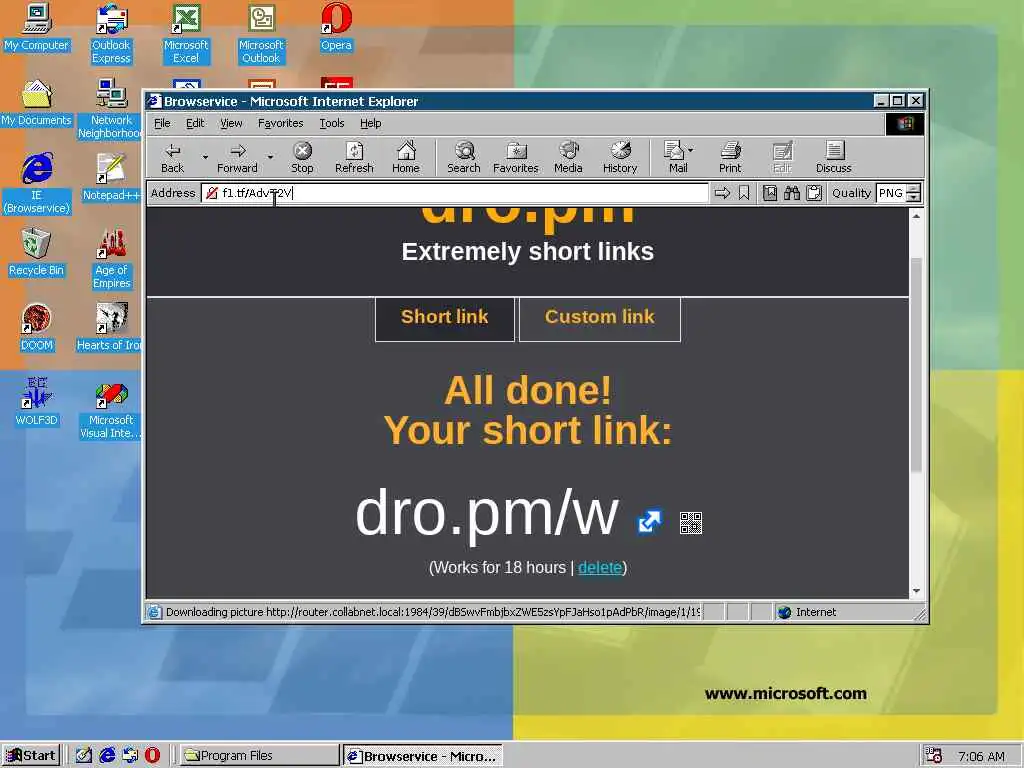This screenshot has height=768, width=1024.
Task: Open the Back button history dropdown arrow
Action: [205, 157]
